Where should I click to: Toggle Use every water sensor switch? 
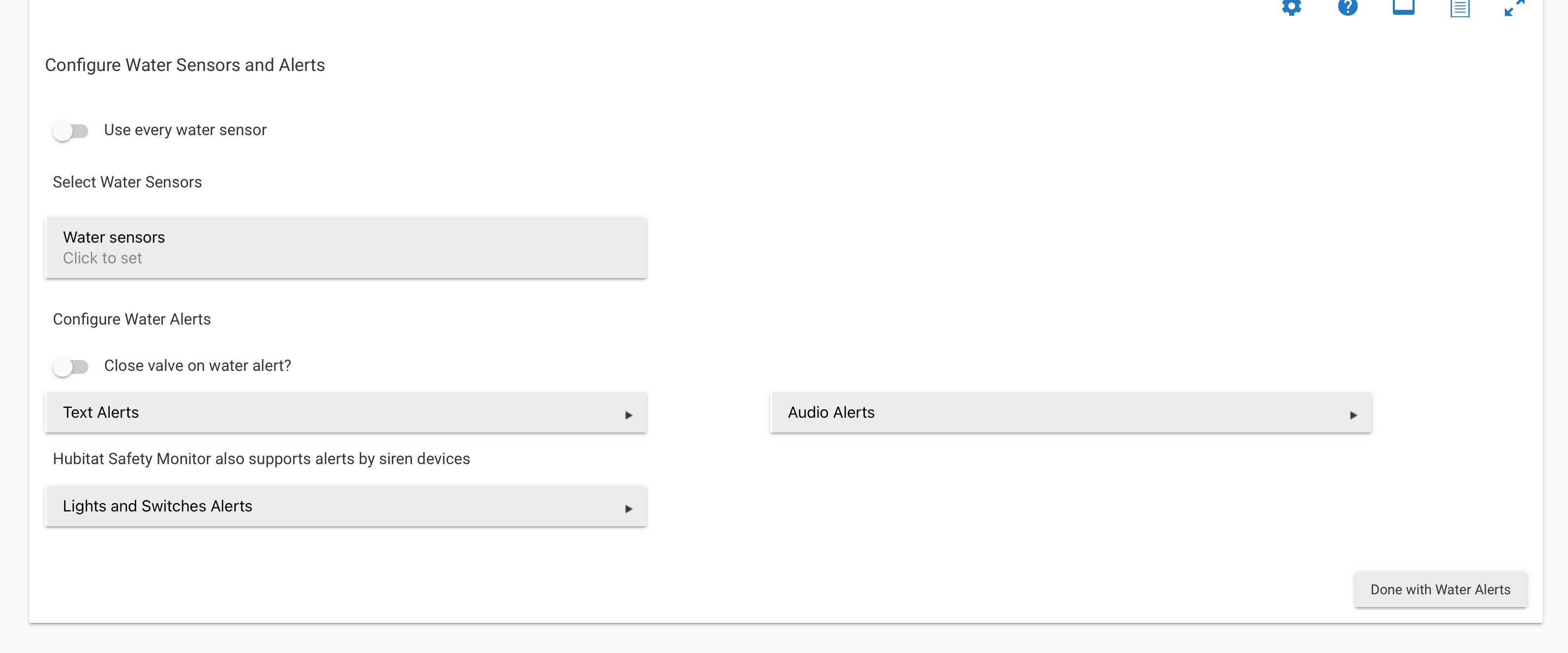point(71,131)
